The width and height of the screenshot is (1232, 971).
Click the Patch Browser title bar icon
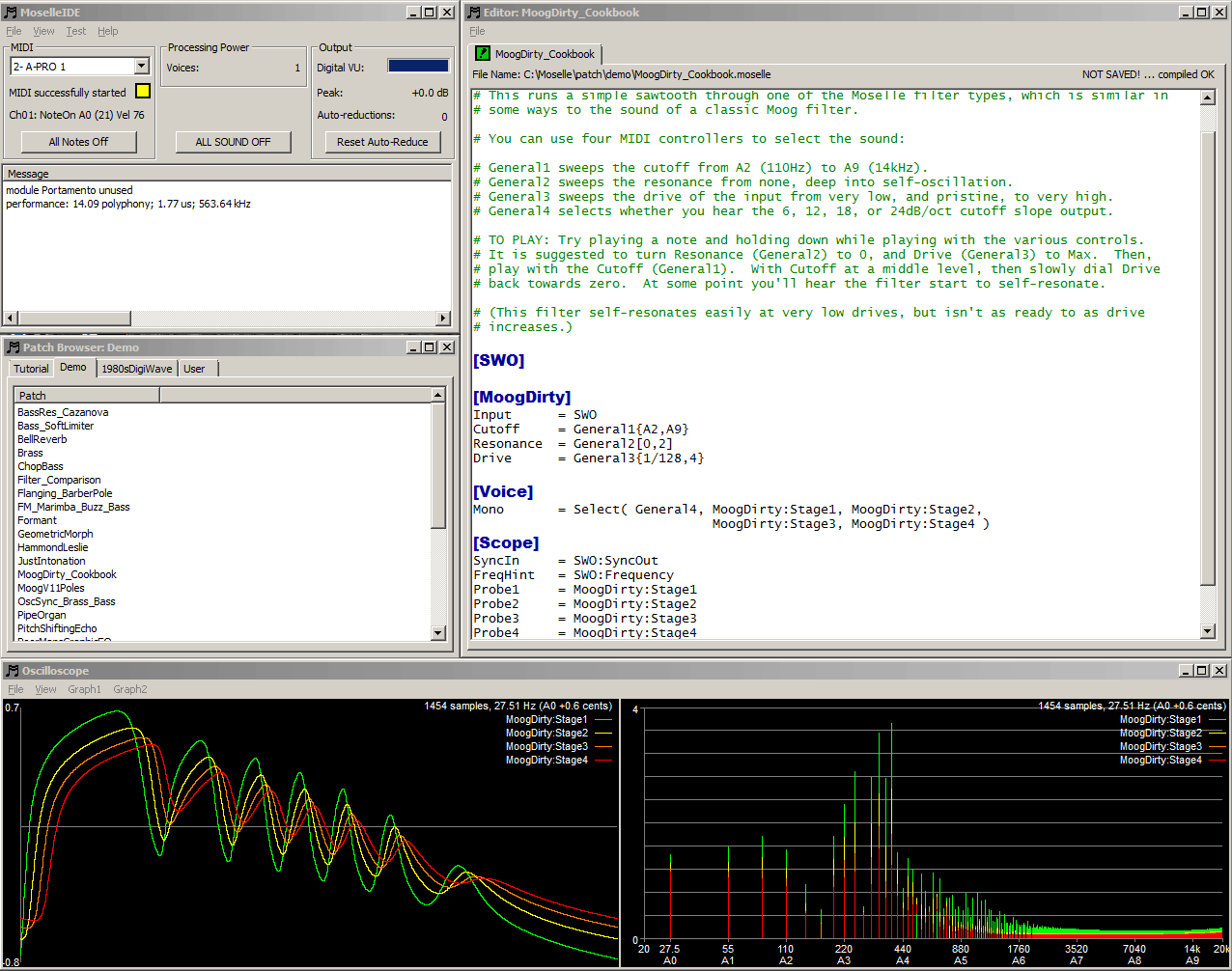tap(13, 347)
